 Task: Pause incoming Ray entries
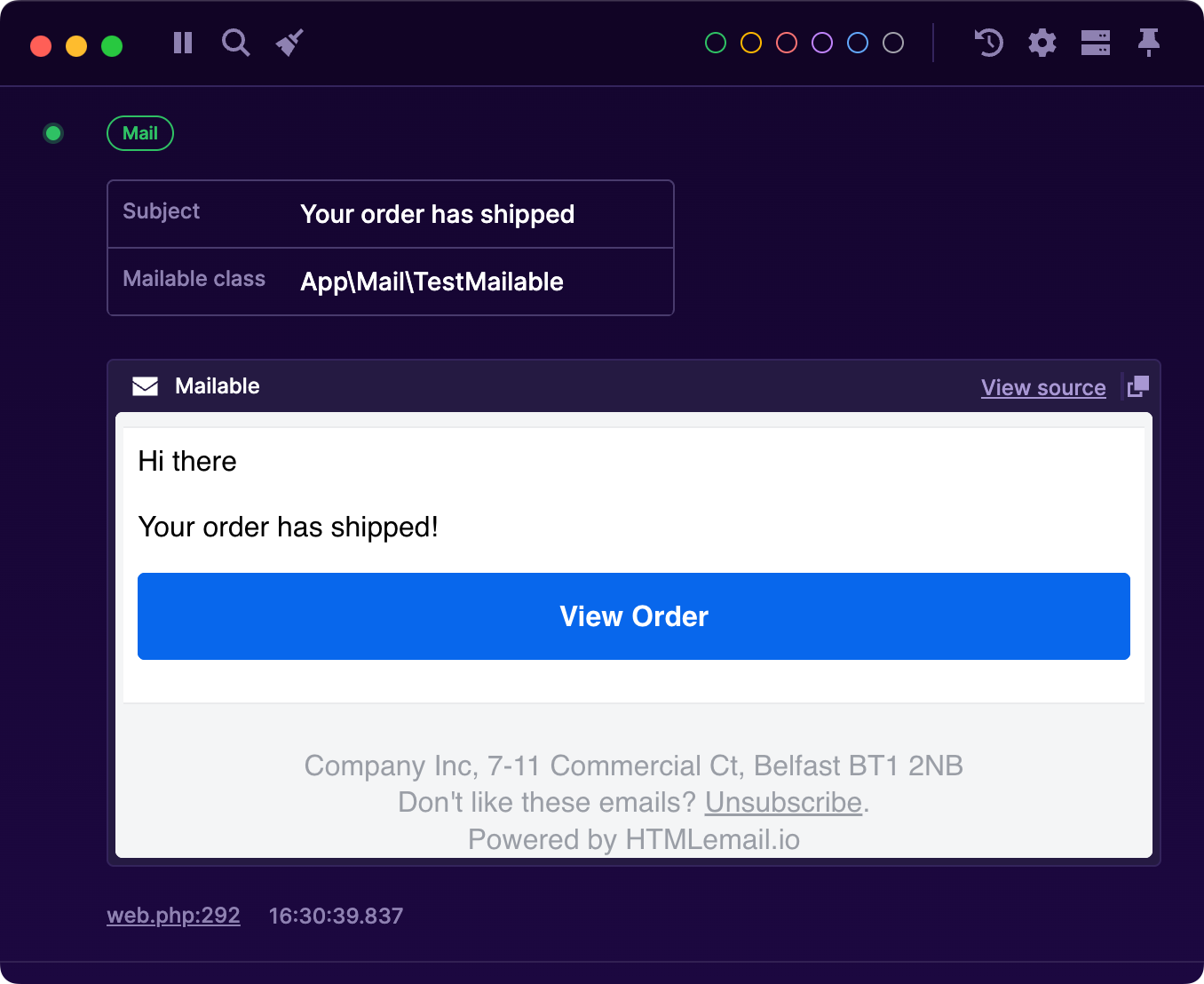click(x=182, y=42)
